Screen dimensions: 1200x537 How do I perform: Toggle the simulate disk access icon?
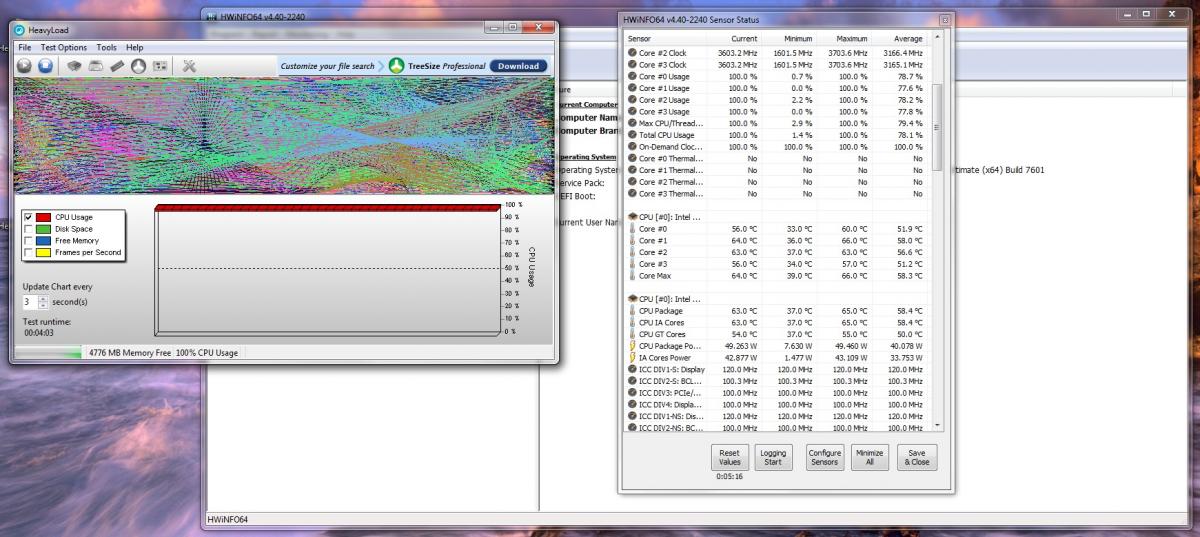[x=138, y=65]
